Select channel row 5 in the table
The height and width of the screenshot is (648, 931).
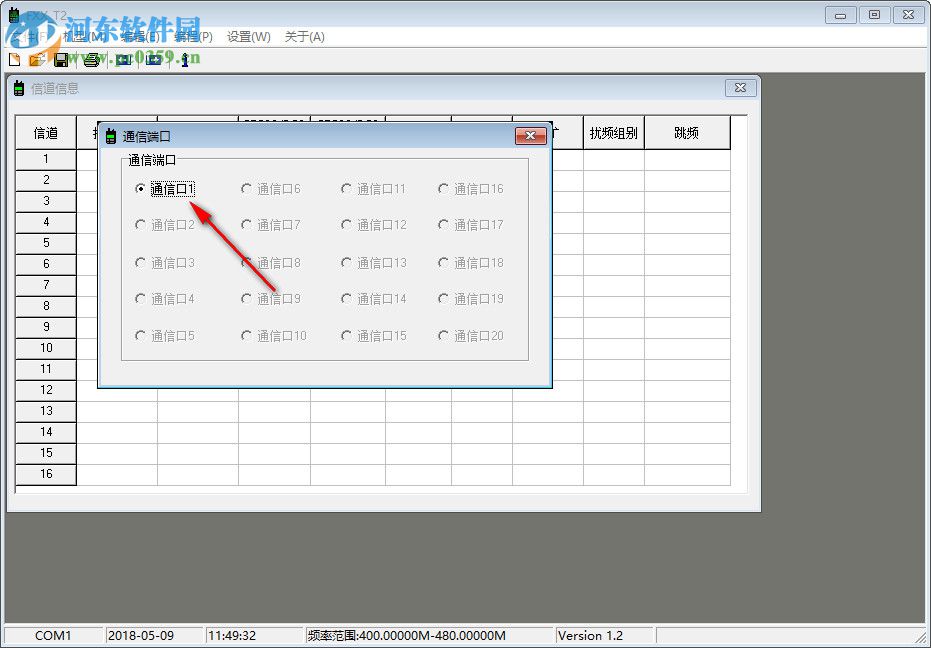tap(45, 243)
